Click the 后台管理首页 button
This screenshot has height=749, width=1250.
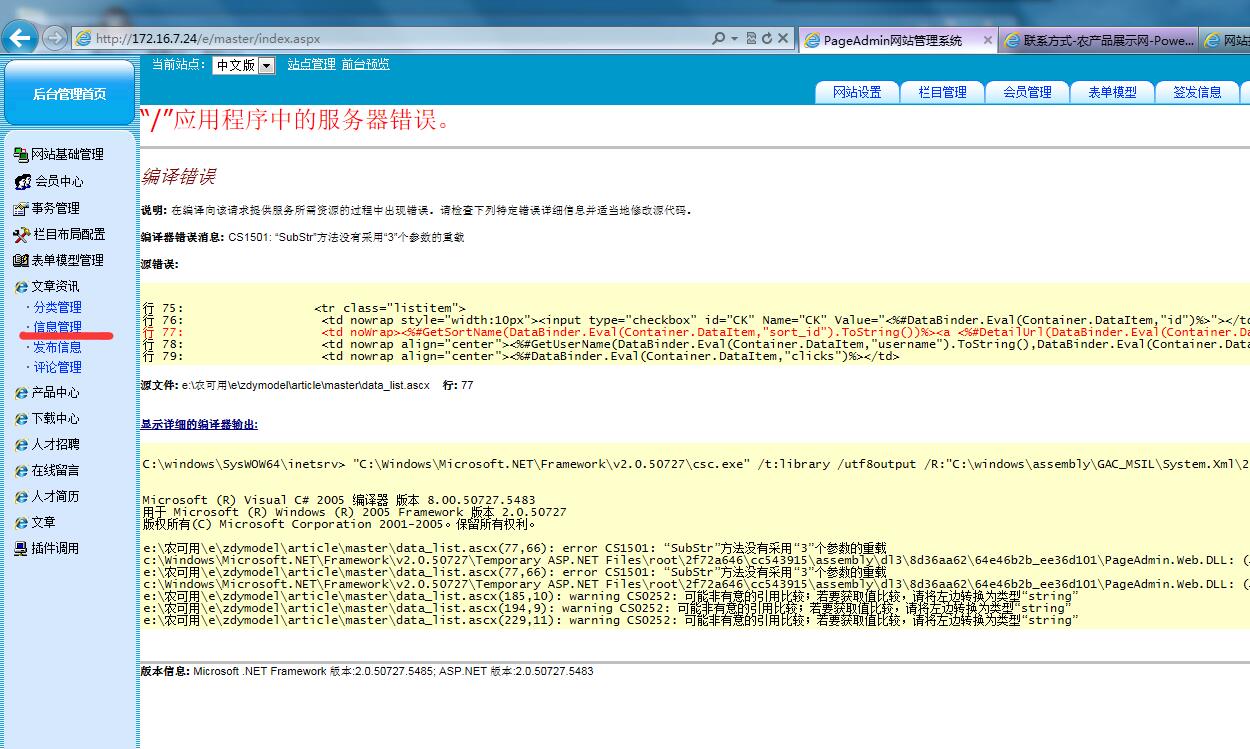69,94
